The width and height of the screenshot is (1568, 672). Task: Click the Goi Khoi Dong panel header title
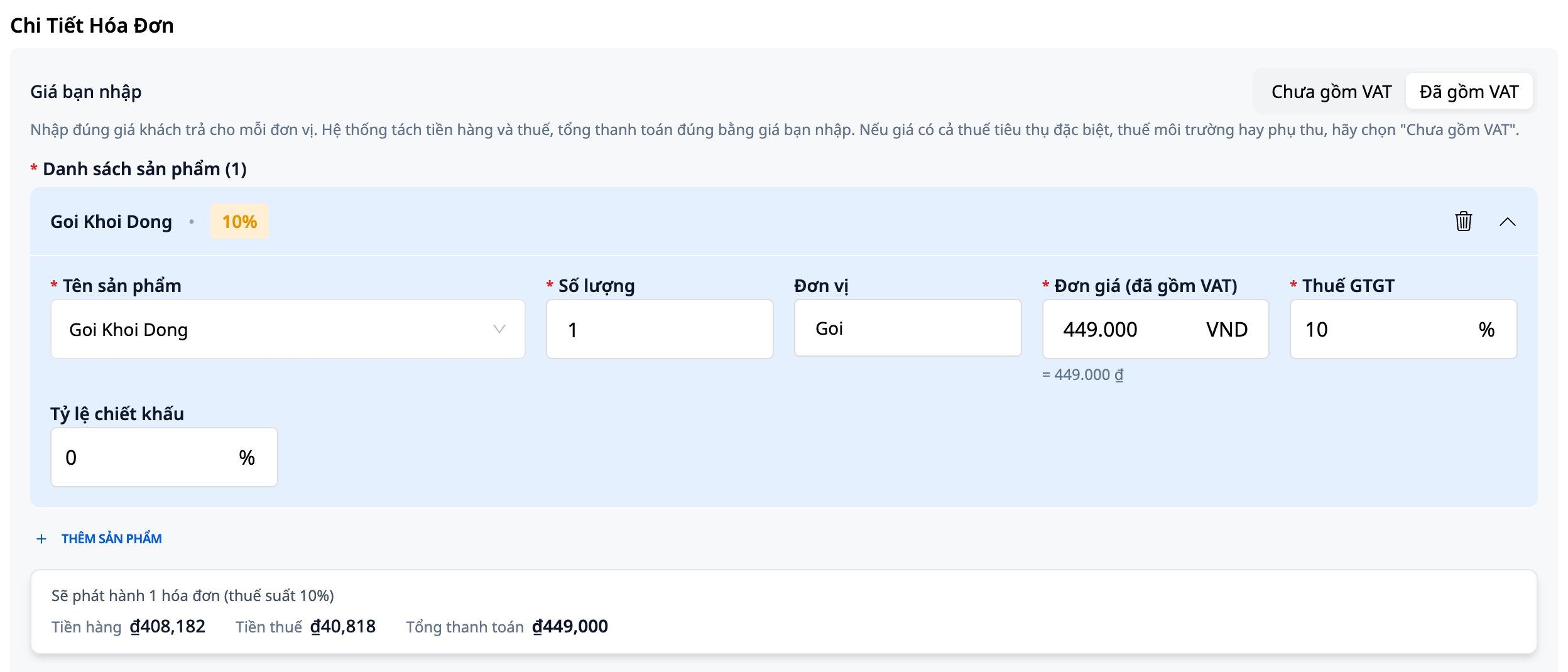coord(111,222)
